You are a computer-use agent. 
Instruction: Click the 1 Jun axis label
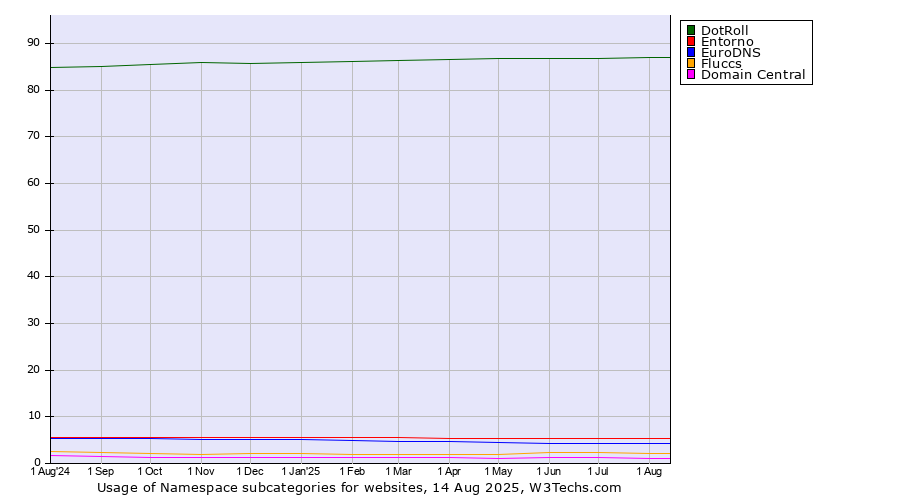point(549,471)
